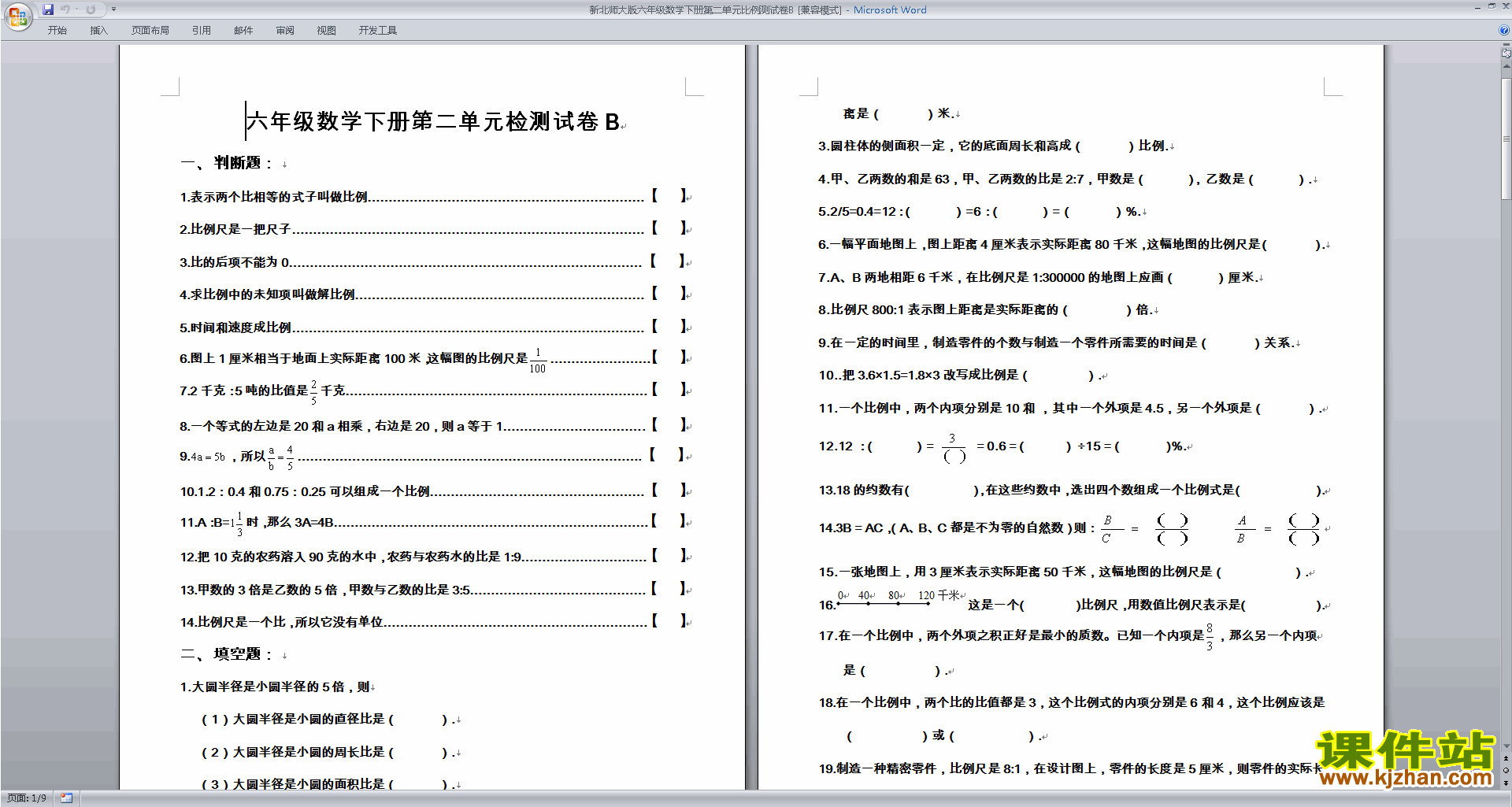This screenshot has height=807, width=1512.
Task: Expand Customize Quick Access Toolbar dropdown
Action: coord(113,9)
